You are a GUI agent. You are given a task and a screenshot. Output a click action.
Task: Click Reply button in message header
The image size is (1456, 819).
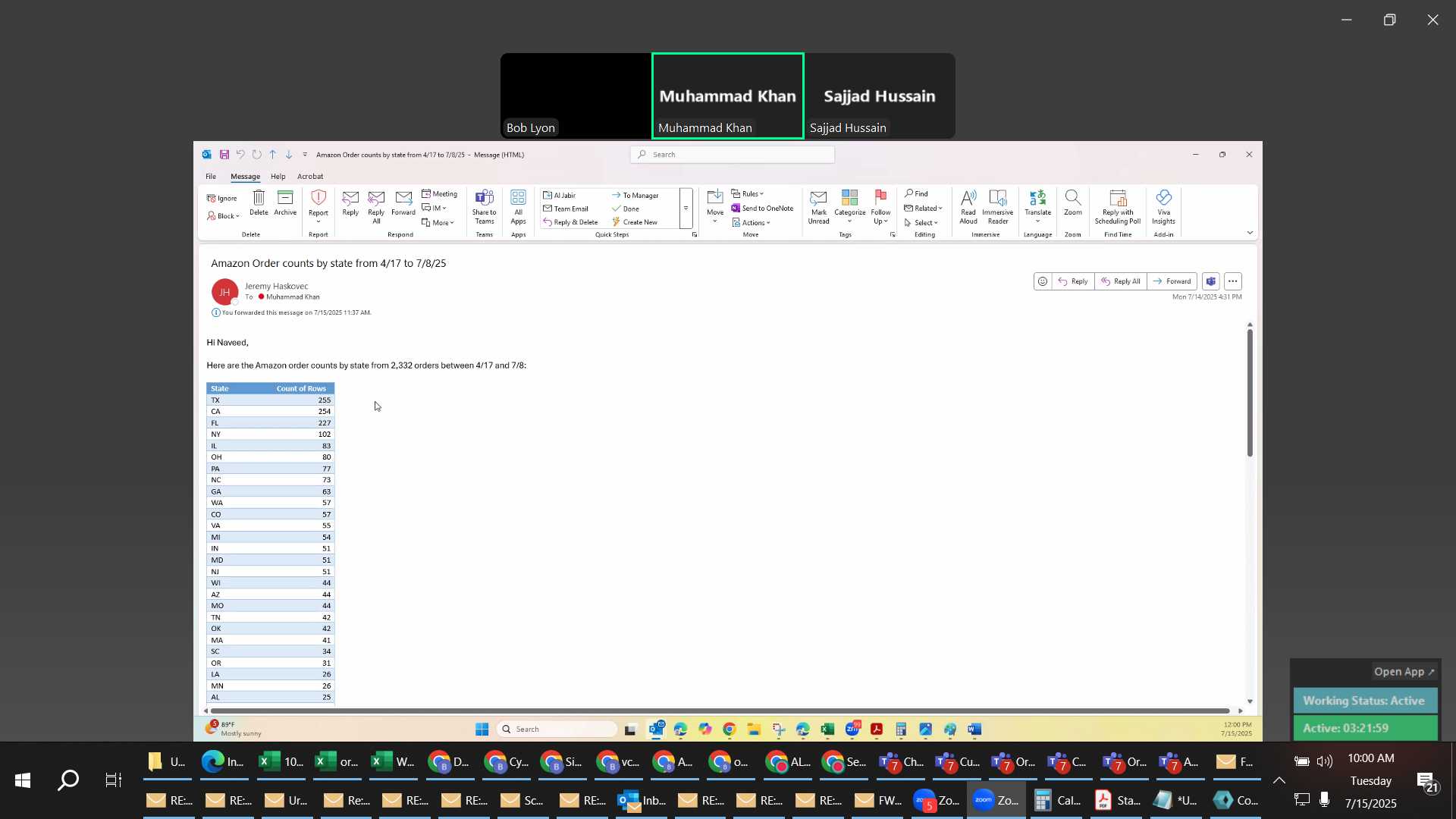(x=1073, y=281)
